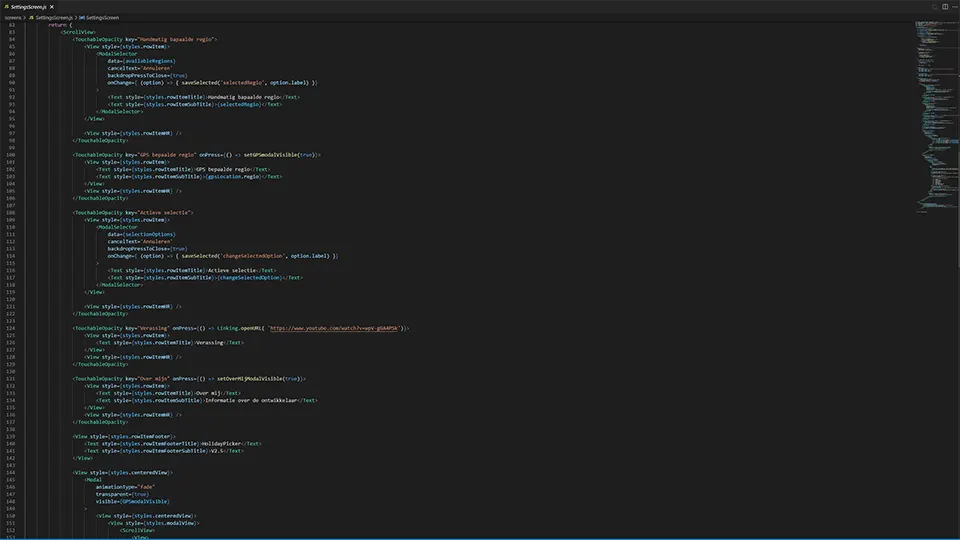Click 'Informatie over de ontwikkelaar' text

coord(251,400)
